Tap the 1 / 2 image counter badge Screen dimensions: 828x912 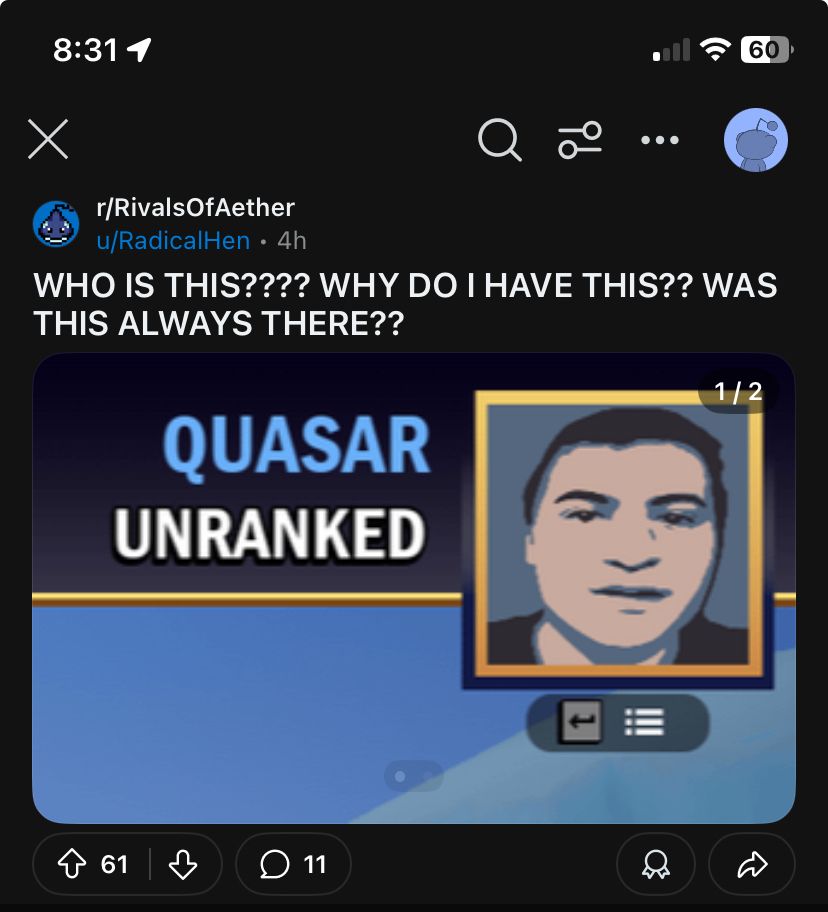[x=738, y=391]
